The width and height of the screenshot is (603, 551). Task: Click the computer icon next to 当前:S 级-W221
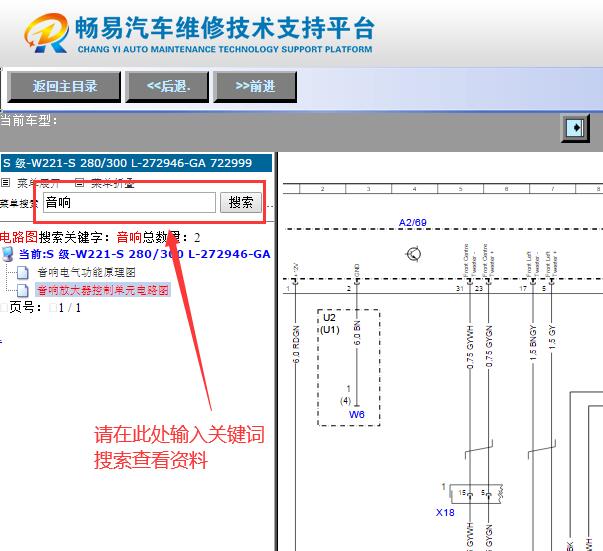pyautogui.click(x=8, y=254)
